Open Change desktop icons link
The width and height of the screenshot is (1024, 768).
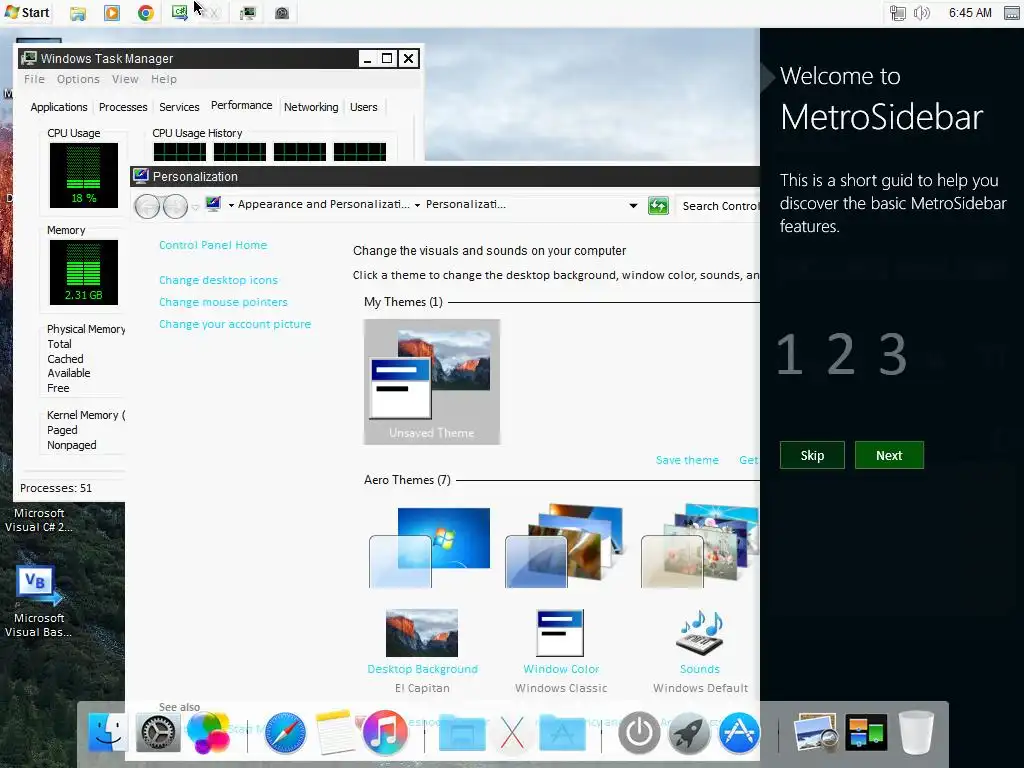(x=218, y=280)
